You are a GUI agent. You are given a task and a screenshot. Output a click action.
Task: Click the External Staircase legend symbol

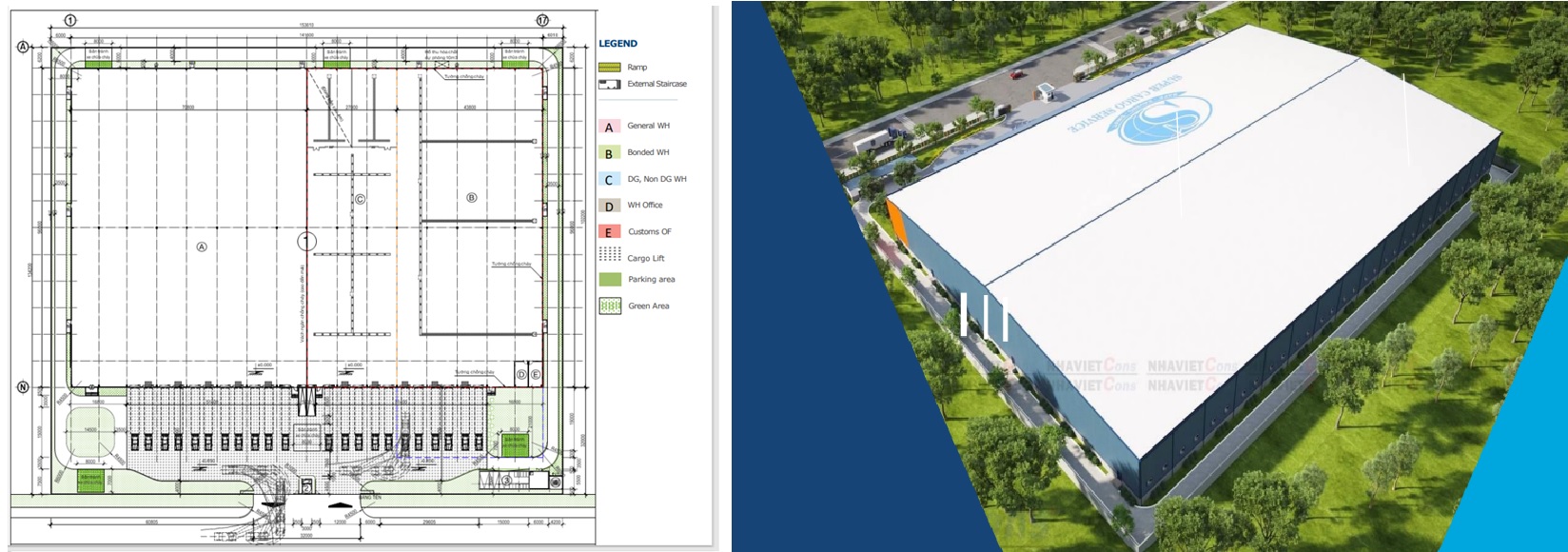(x=609, y=85)
